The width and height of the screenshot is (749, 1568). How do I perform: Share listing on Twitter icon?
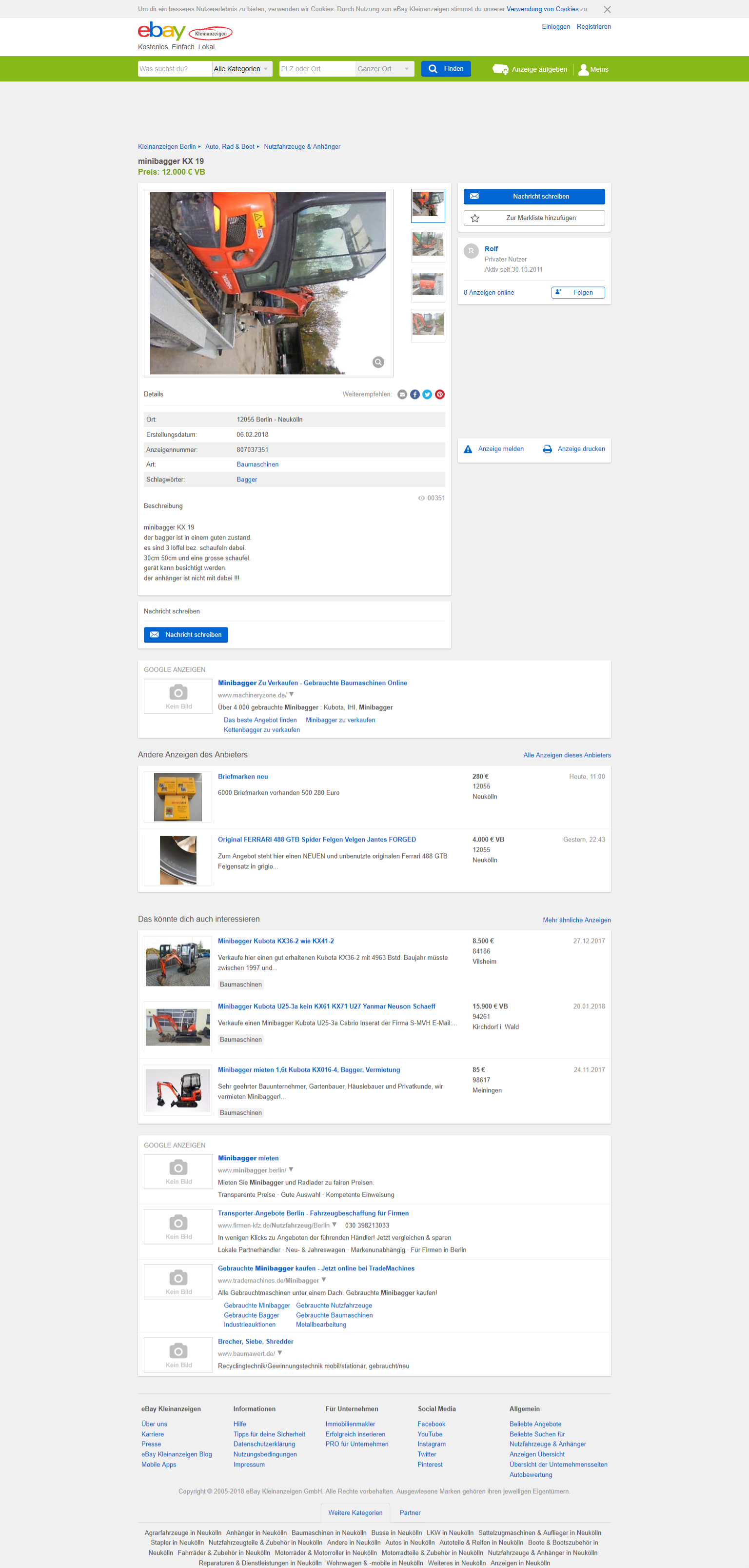tap(427, 394)
